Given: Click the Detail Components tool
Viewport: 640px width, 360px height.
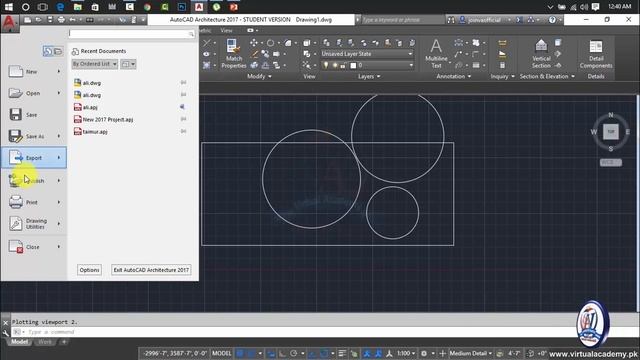Looking at the screenshot, I should pyautogui.click(x=596, y=54).
